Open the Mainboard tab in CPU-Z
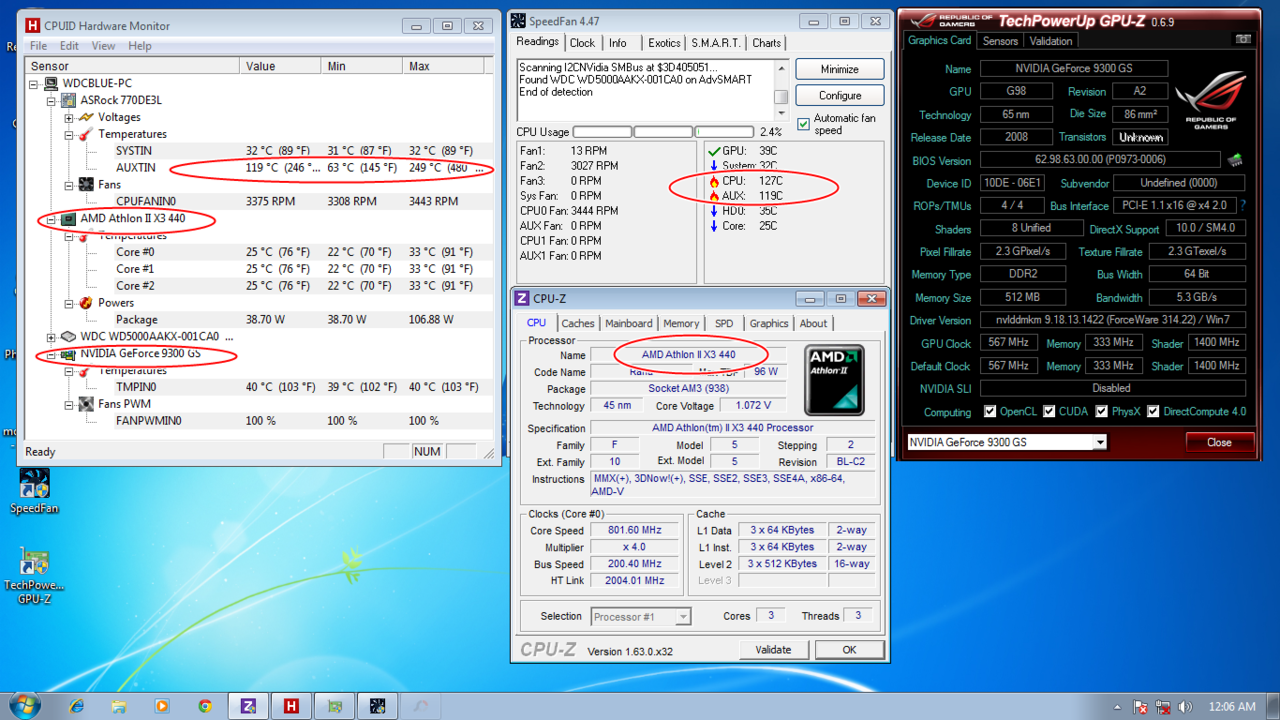 [x=629, y=323]
